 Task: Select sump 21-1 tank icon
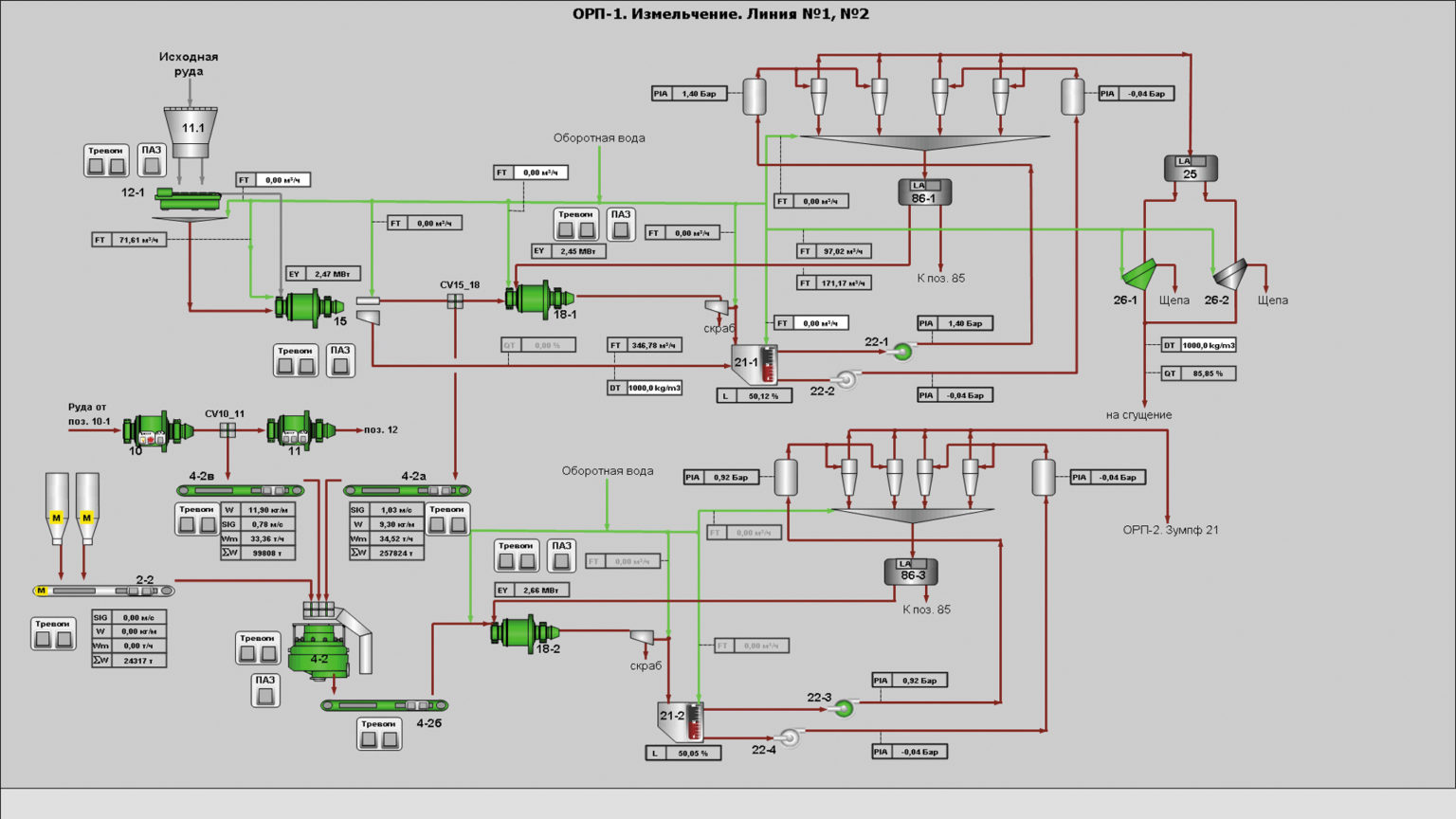point(755,364)
